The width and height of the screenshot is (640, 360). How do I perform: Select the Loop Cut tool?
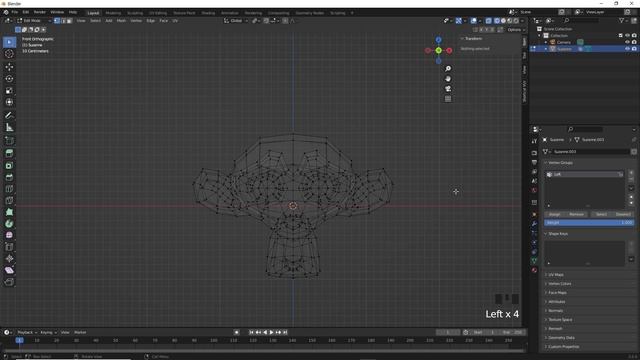tap(9, 189)
